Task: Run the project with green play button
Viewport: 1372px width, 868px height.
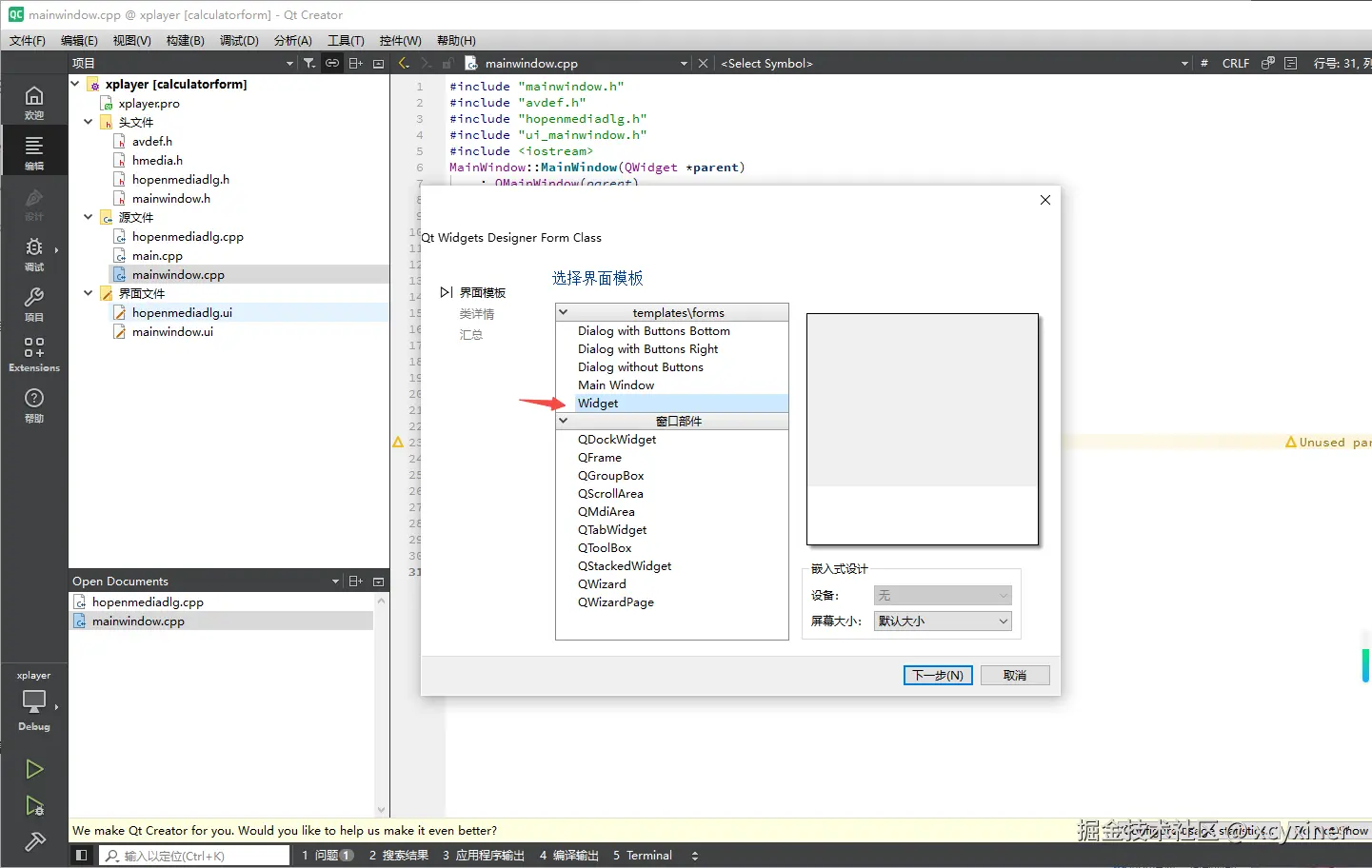Action: tap(34, 769)
